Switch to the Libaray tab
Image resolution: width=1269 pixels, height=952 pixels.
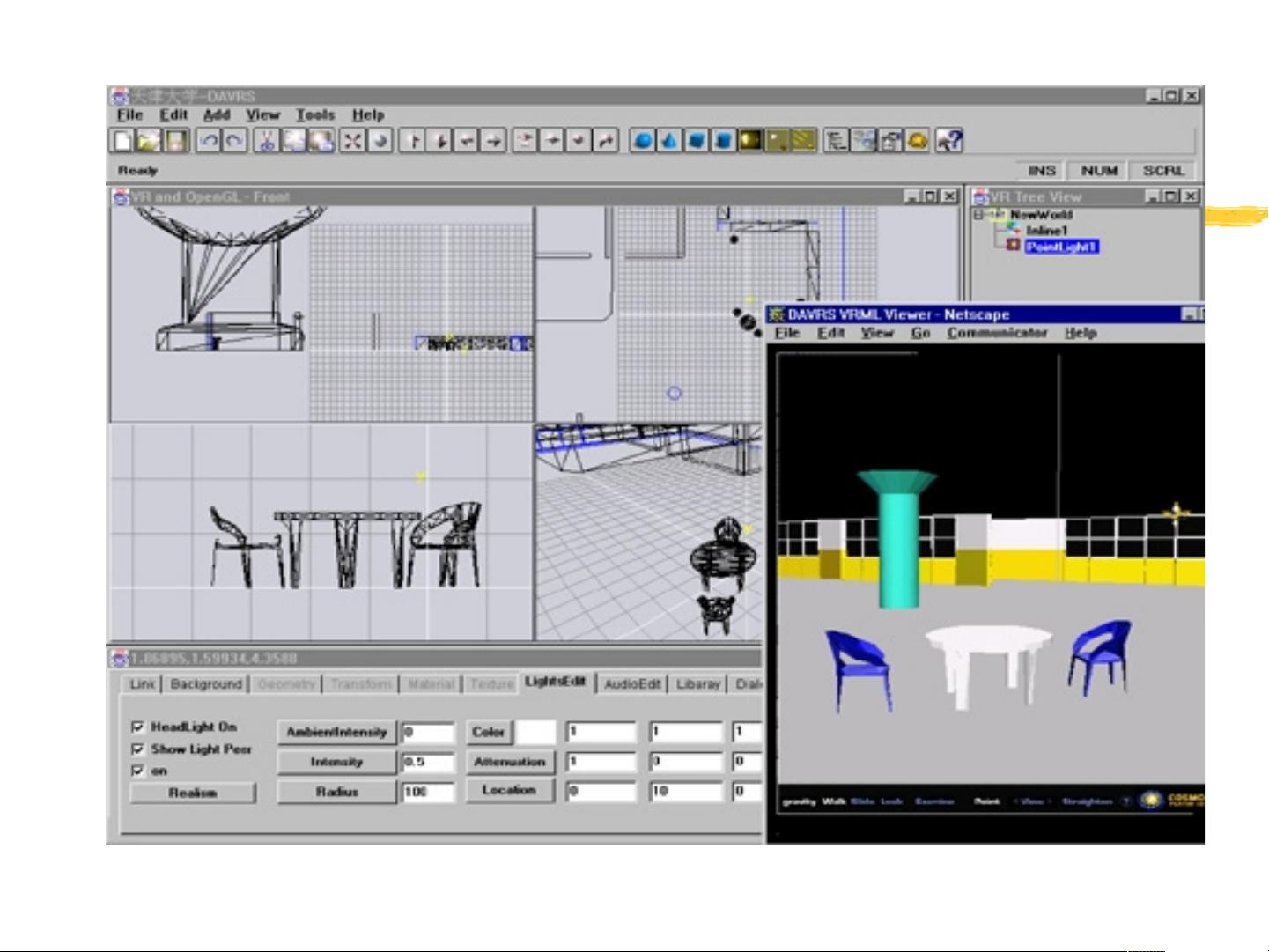[x=698, y=684]
